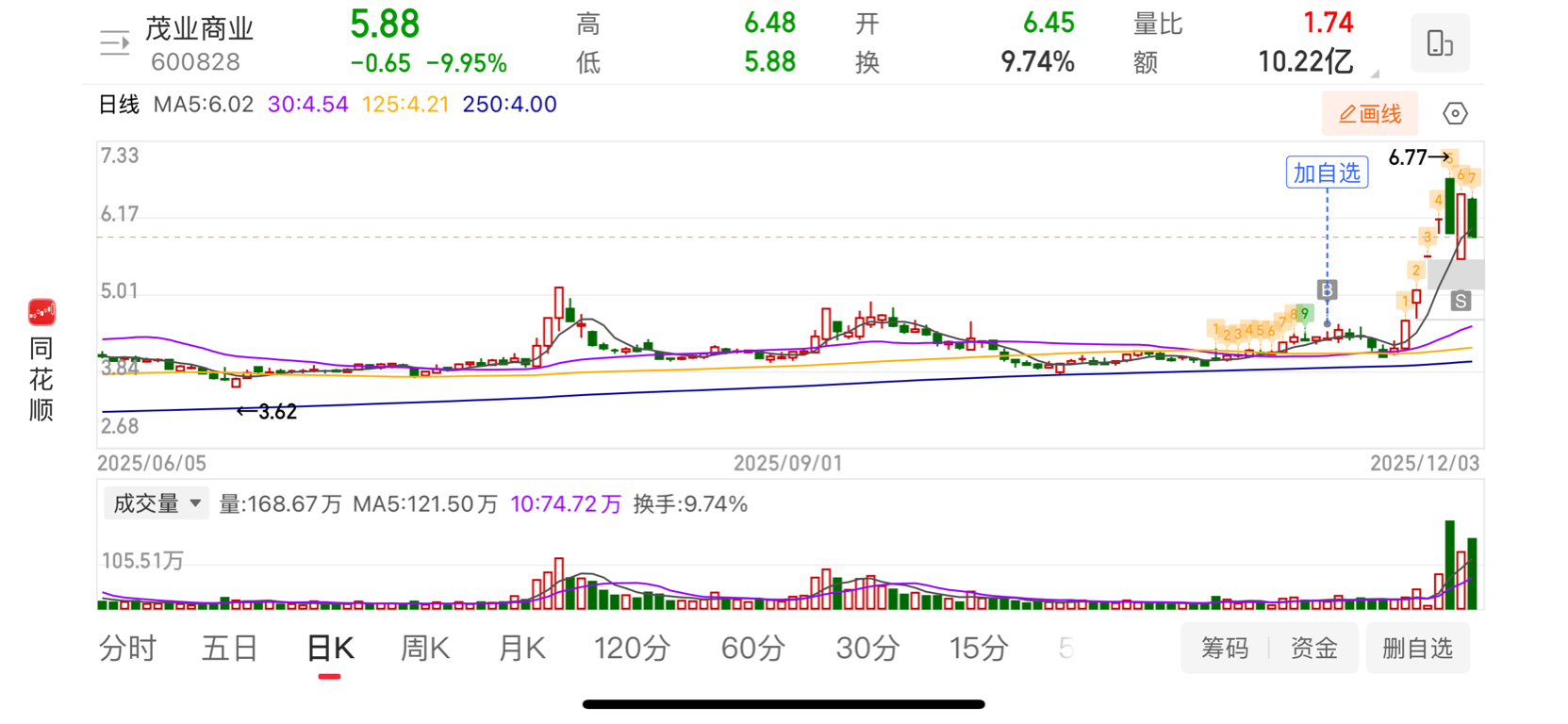Tap the iOS home indicator bar

pyautogui.click(x=784, y=704)
